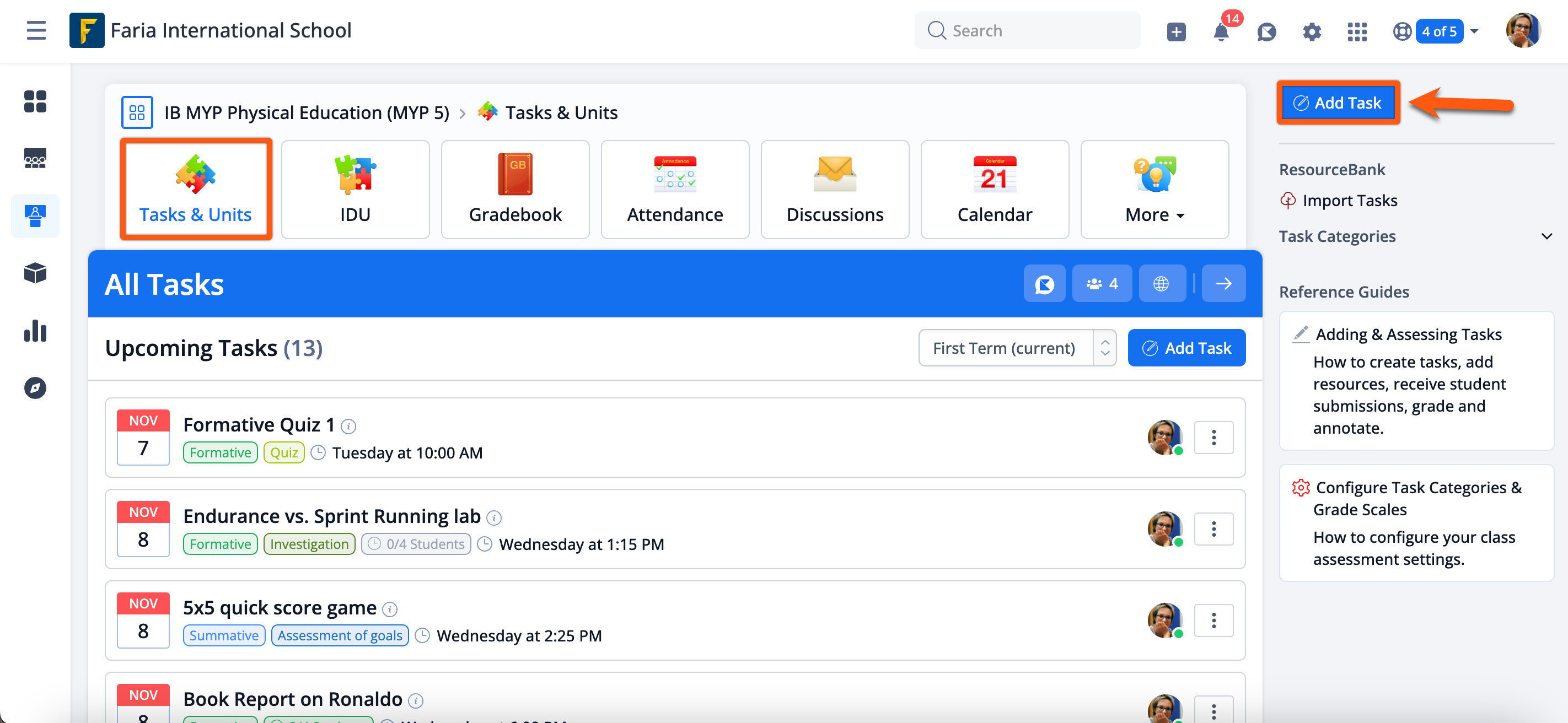1568x723 pixels.
Task: Open the notifications bell icon
Action: point(1221,31)
